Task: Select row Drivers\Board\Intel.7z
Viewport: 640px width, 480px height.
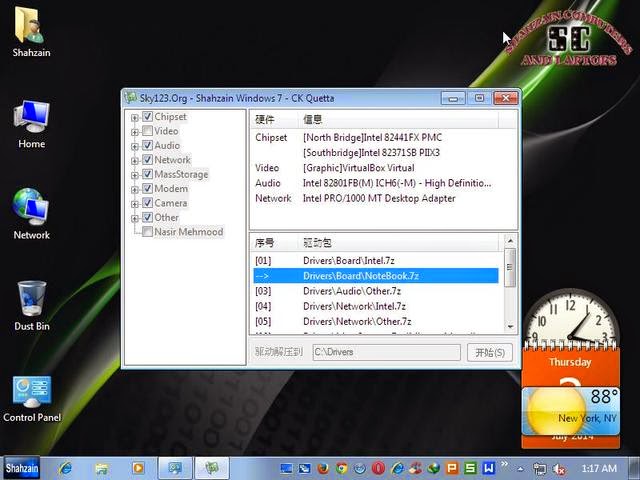Action: tap(376, 261)
